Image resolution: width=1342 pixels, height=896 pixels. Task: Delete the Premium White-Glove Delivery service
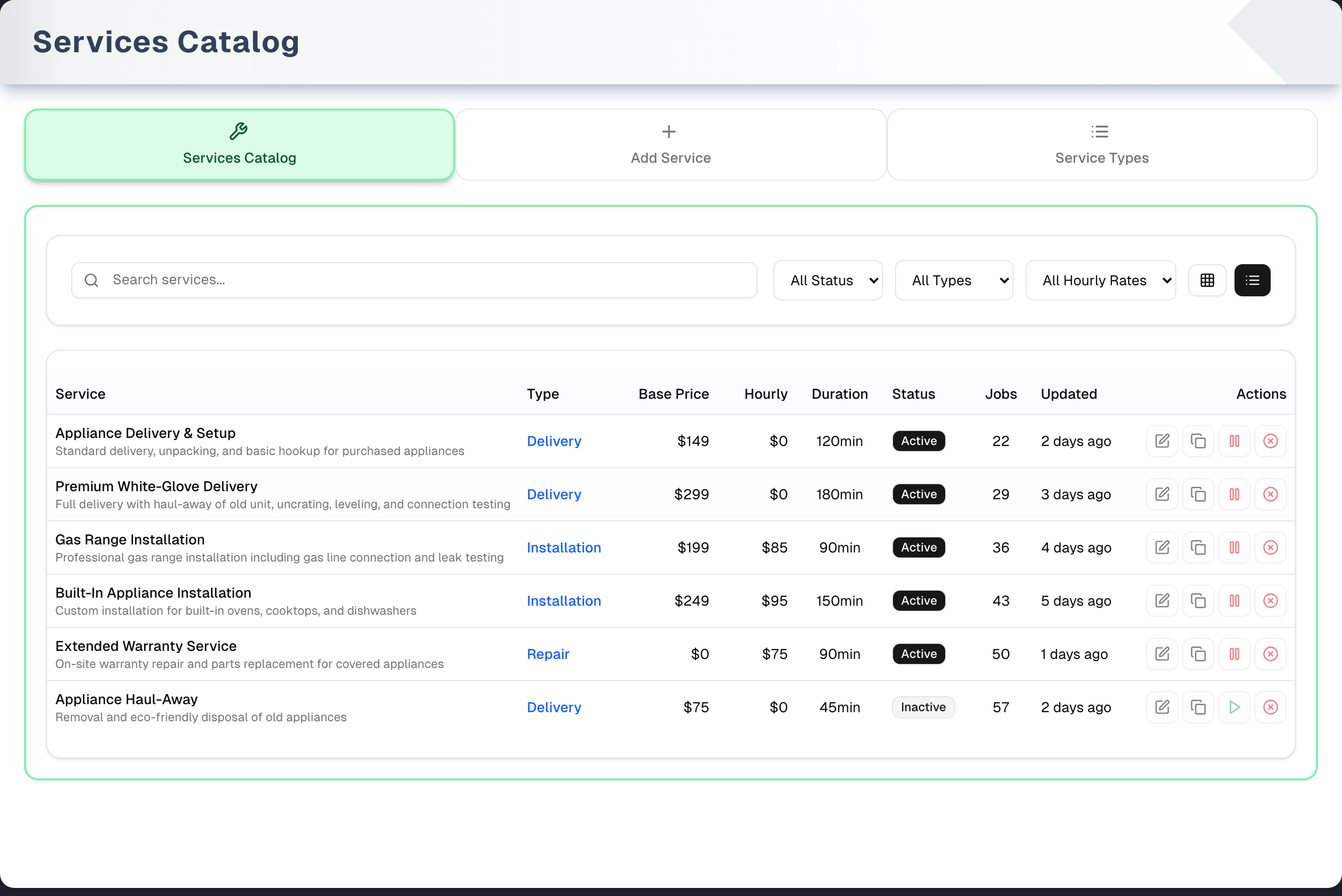click(1270, 494)
